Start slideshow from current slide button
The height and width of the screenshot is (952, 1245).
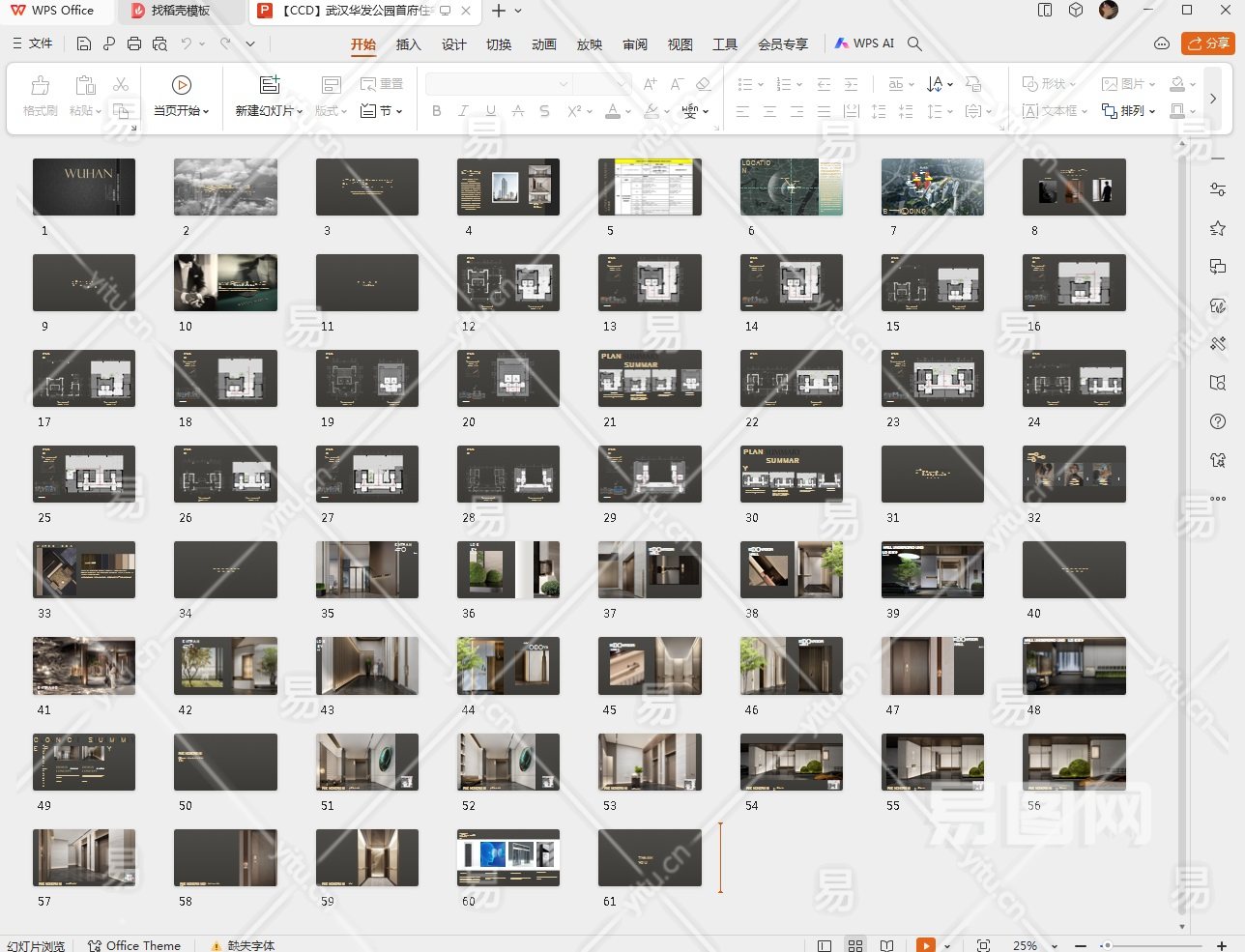click(181, 86)
